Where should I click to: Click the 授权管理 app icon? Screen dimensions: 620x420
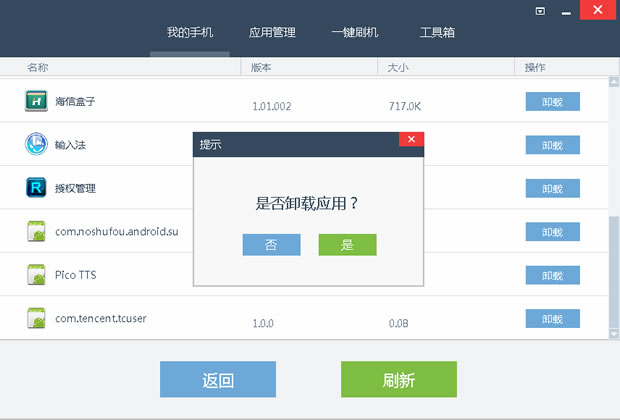36,187
